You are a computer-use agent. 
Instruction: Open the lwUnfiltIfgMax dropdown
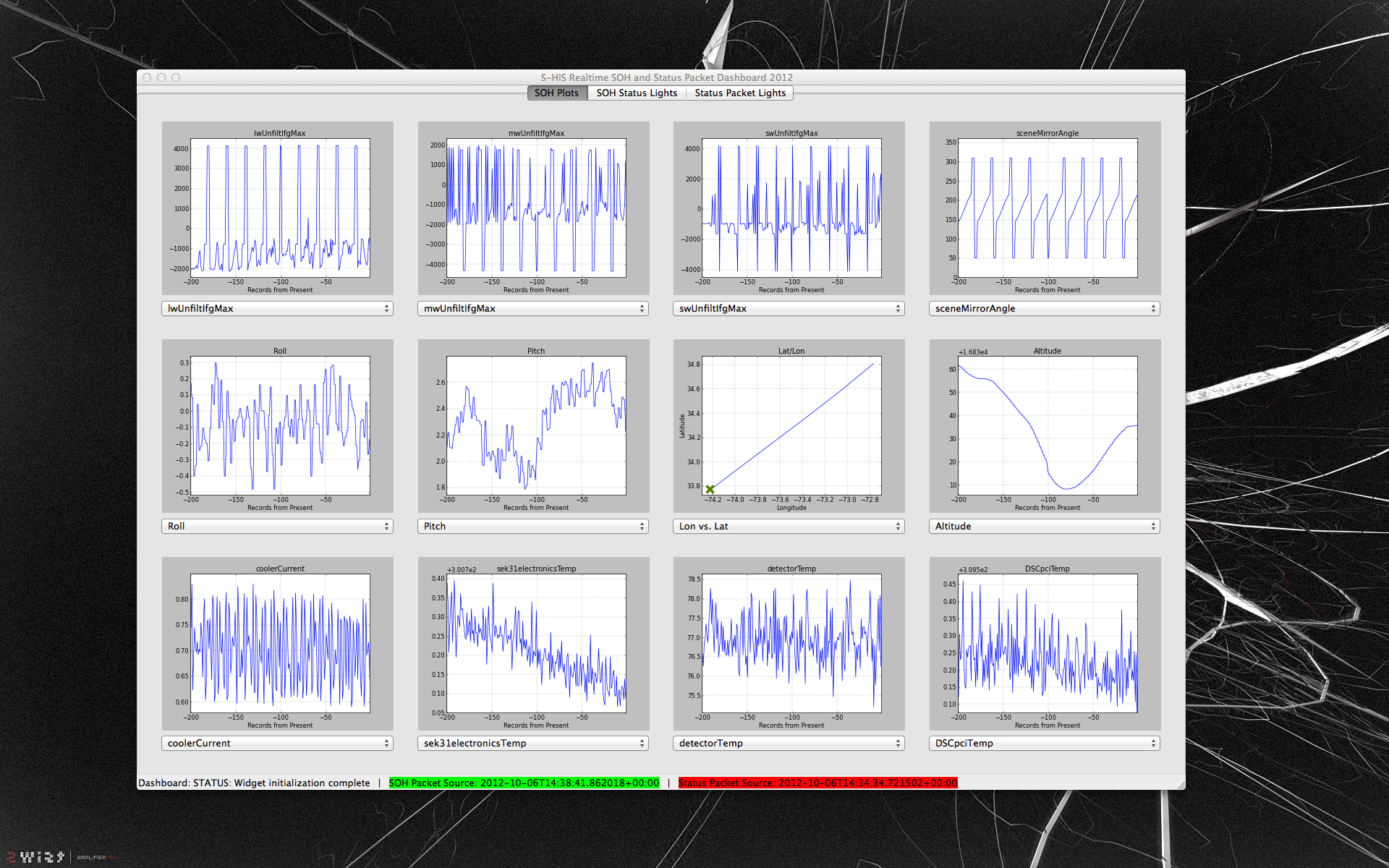(x=277, y=308)
